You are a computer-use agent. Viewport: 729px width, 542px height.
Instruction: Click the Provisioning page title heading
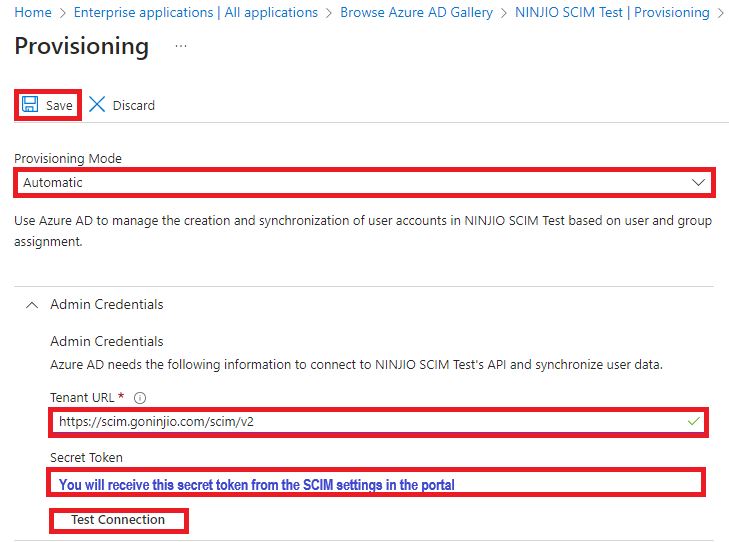pos(81,47)
